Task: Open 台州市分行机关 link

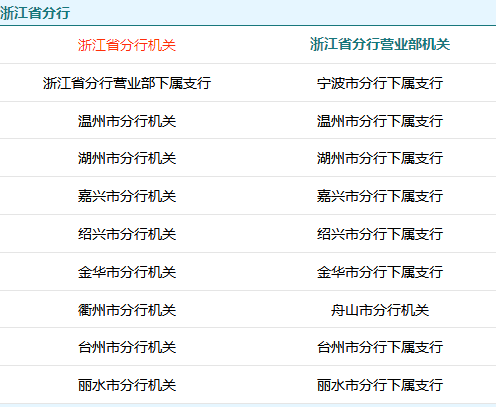Action: (x=127, y=347)
